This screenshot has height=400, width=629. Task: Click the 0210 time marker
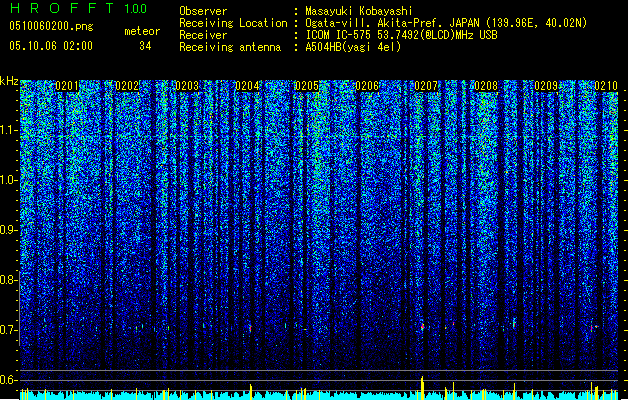(606, 86)
